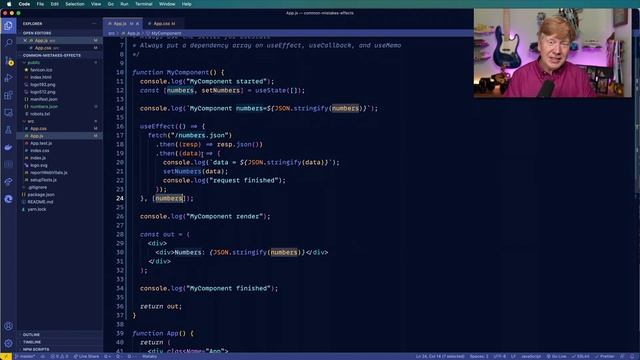Change LF end of line sequence
Image resolution: width=640 pixels, height=360 pixels.
point(513,356)
